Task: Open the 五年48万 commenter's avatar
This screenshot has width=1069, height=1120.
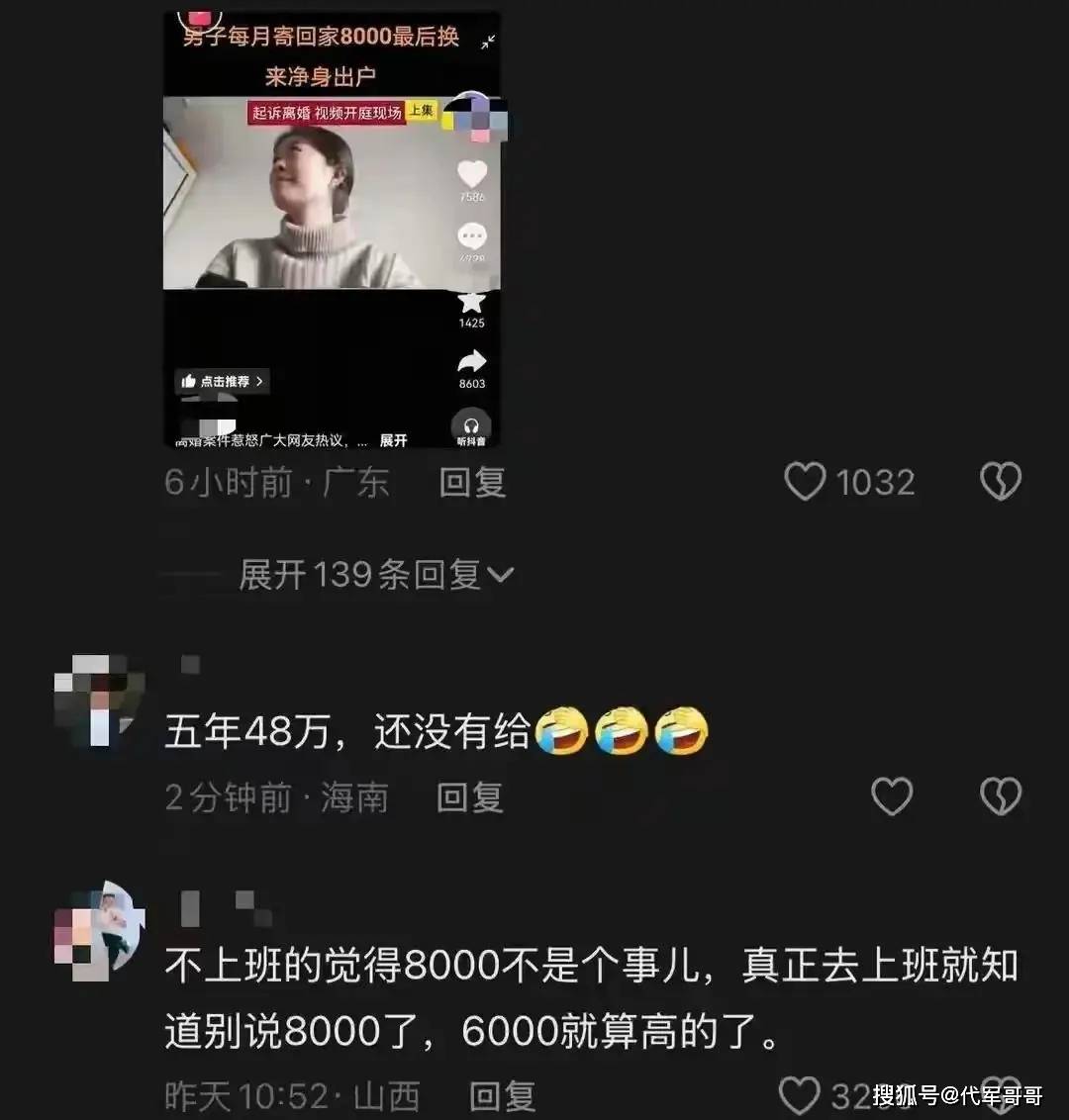Action: point(100,700)
